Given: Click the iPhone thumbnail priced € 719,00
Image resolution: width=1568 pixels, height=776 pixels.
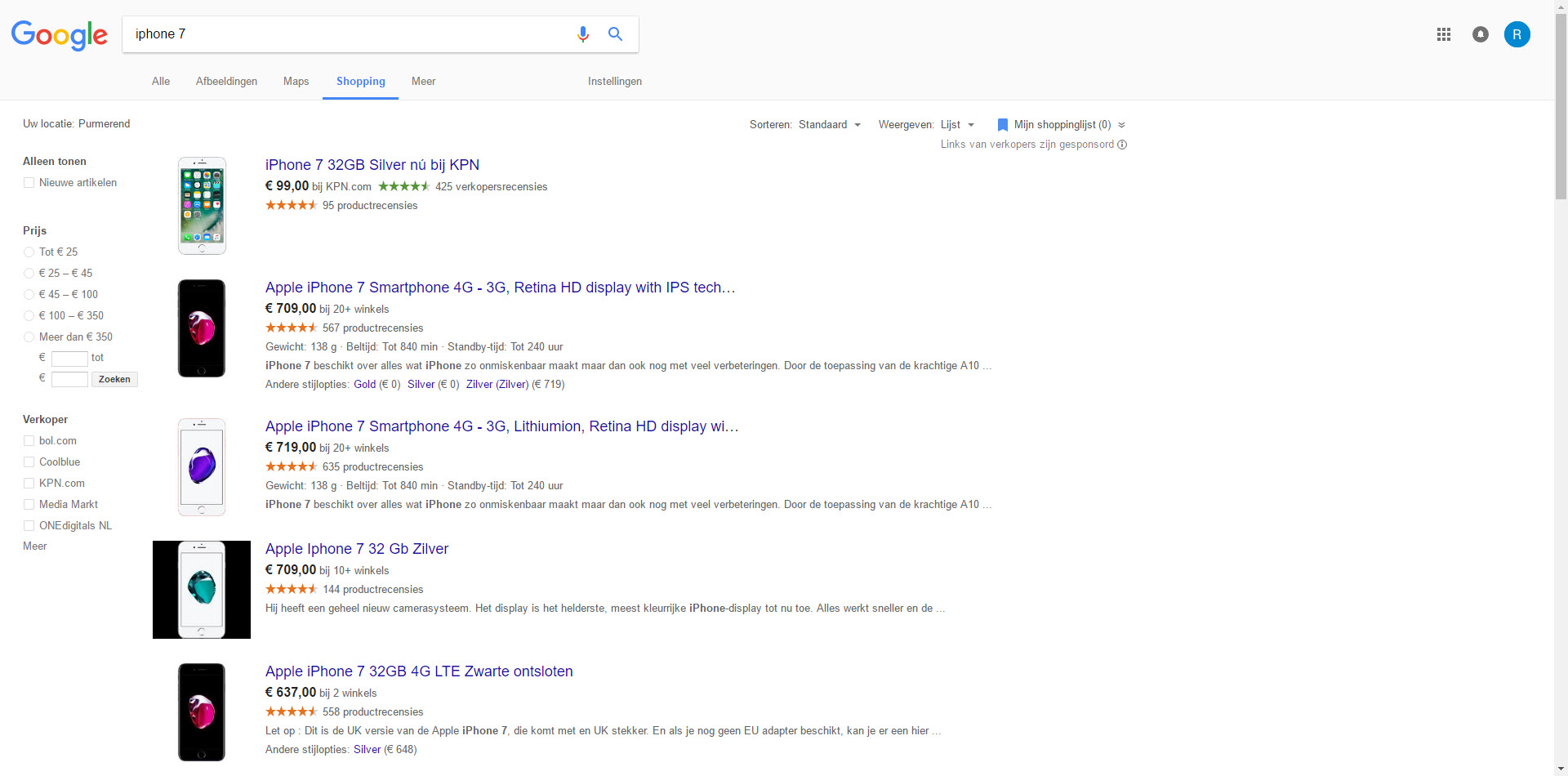Looking at the screenshot, I should click(x=202, y=467).
